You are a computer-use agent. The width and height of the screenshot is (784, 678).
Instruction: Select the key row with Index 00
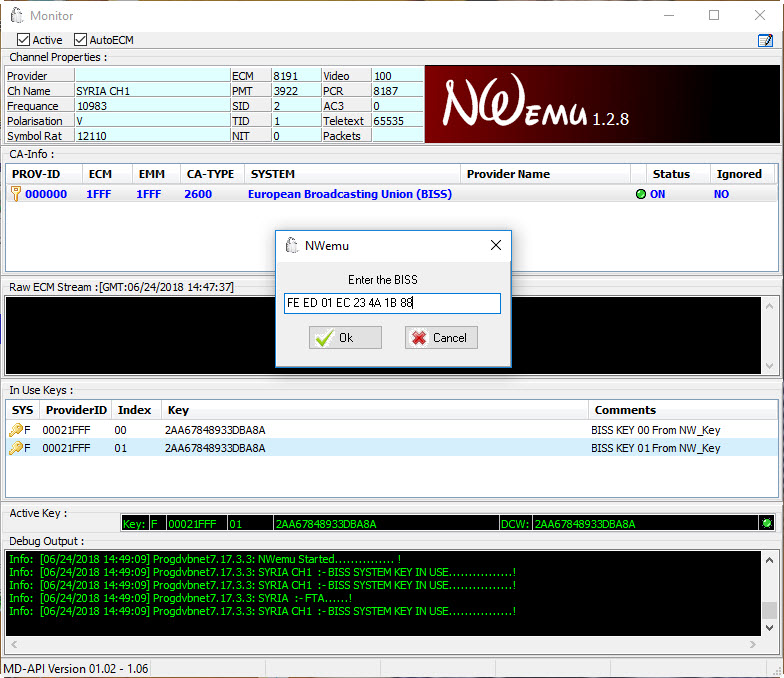(392, 430)
